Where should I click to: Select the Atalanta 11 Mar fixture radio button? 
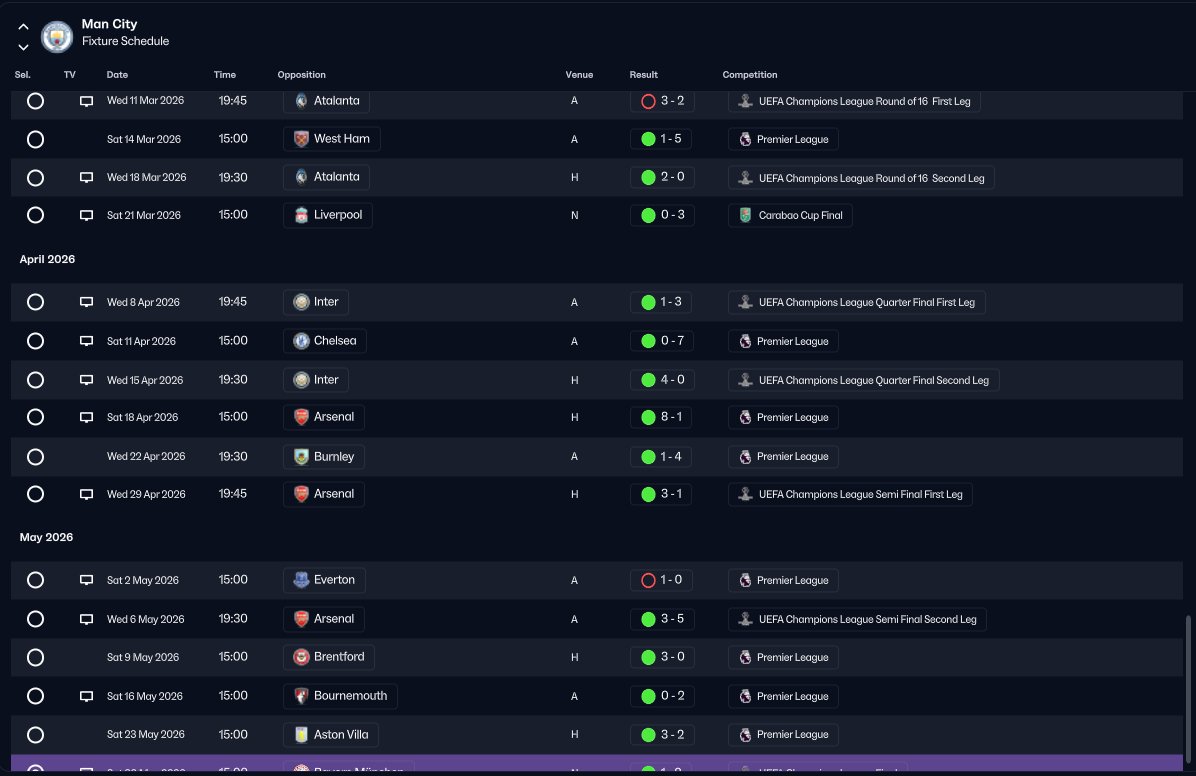click(x=35, y=101)
